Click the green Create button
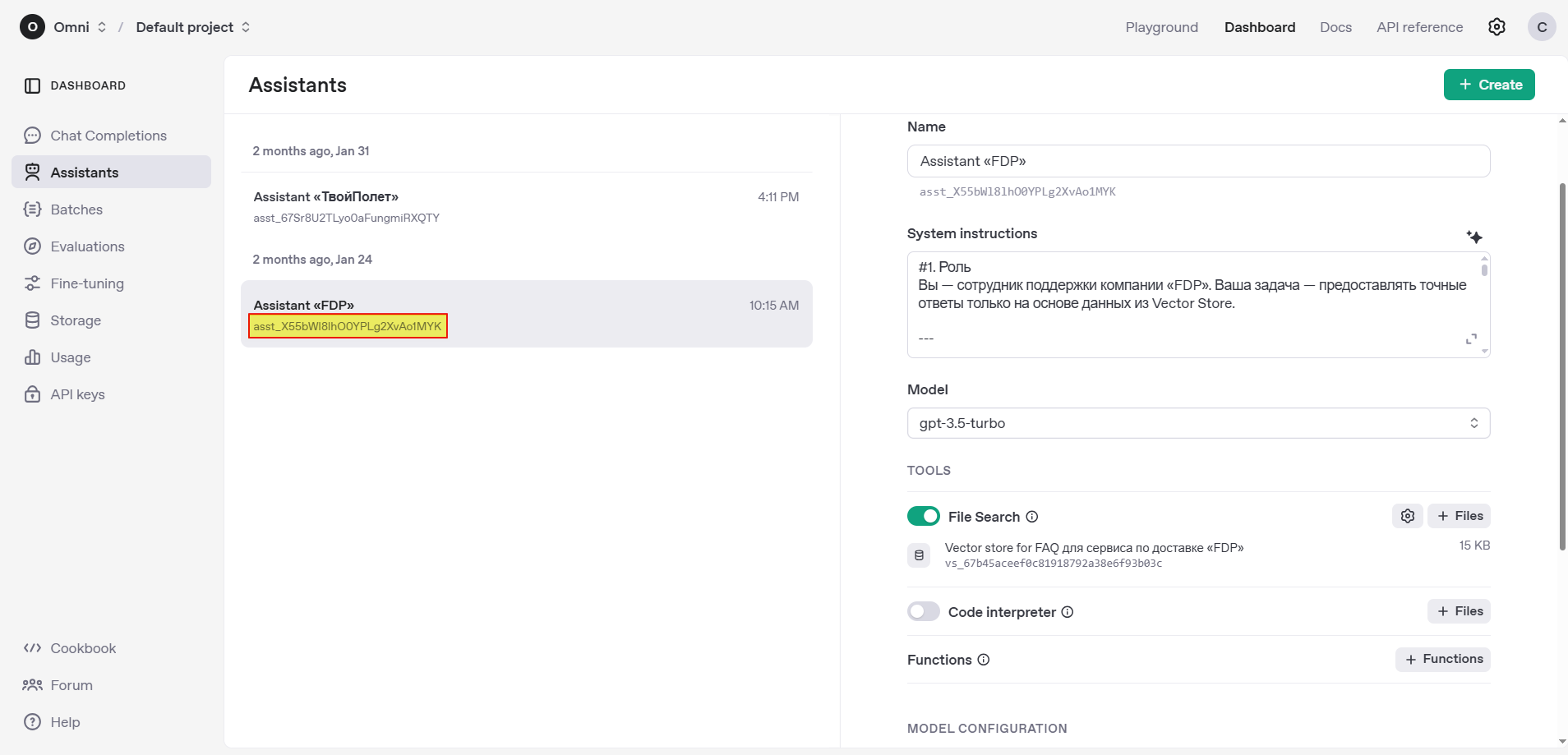 (1488, 85)
